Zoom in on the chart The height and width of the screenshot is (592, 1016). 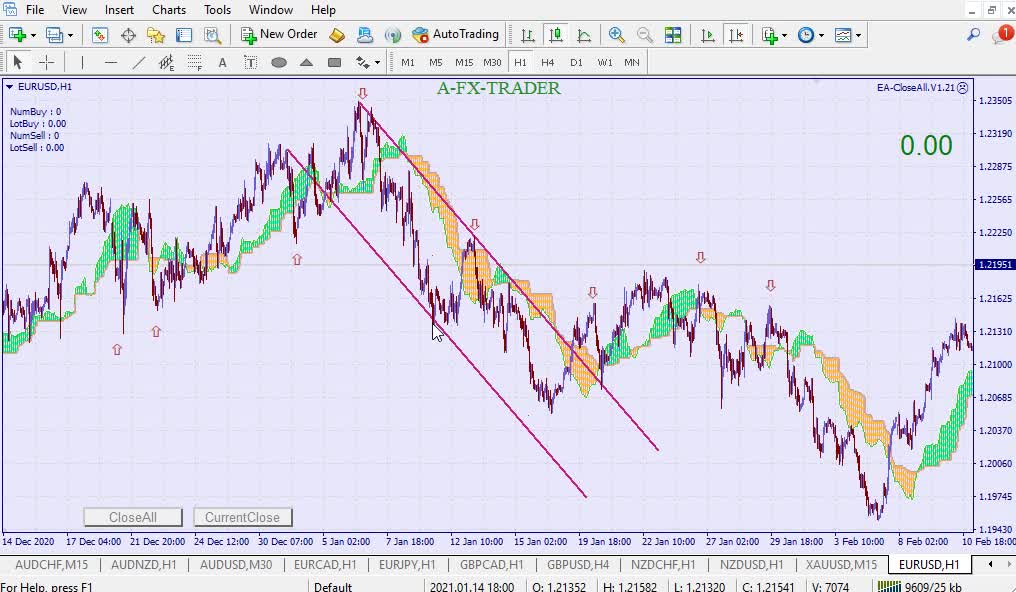pyautogui.click(x=617, y=35)
